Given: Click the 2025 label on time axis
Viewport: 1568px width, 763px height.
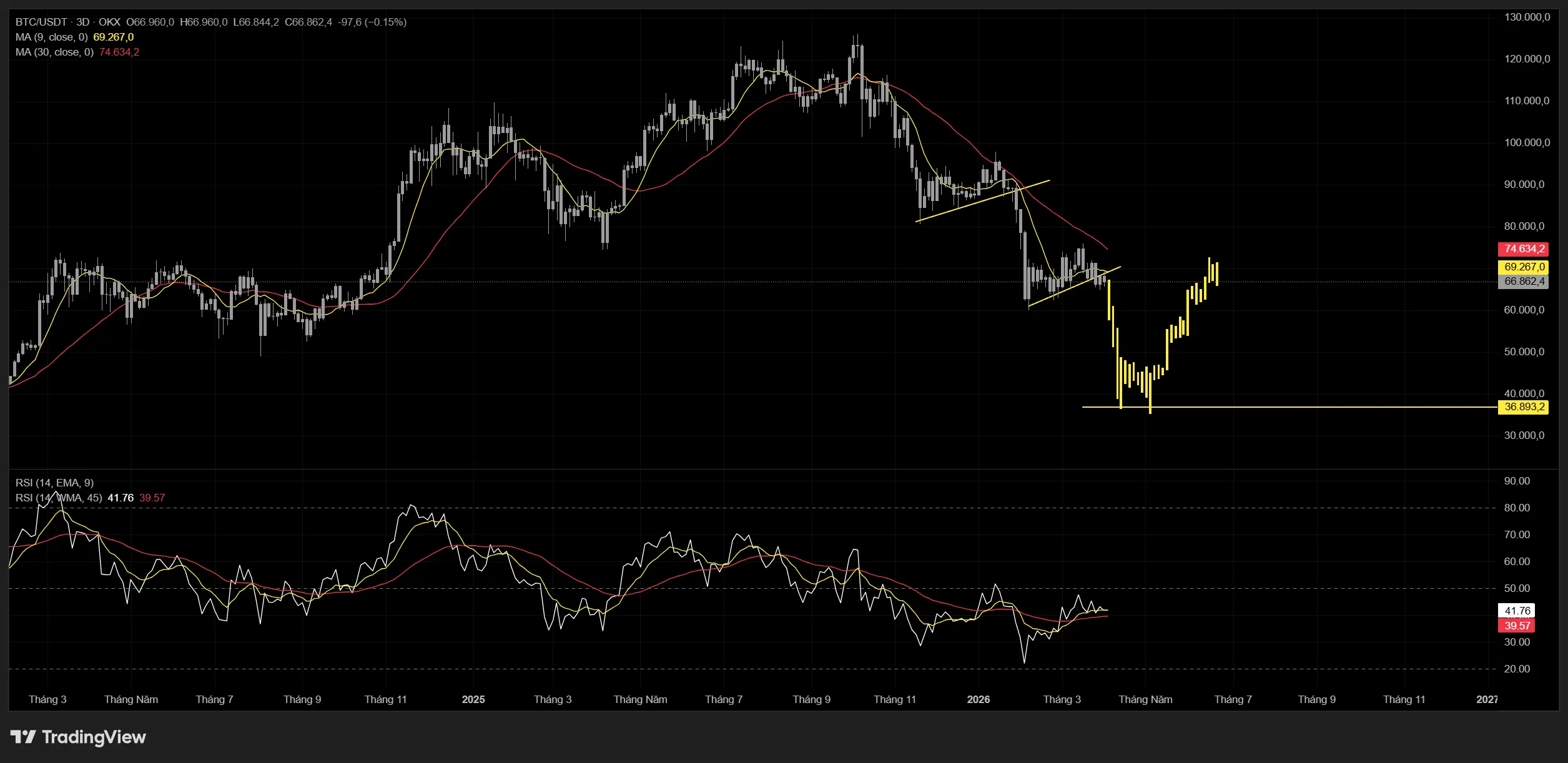Looking at the screenshot, I should (x=473, y=699).
